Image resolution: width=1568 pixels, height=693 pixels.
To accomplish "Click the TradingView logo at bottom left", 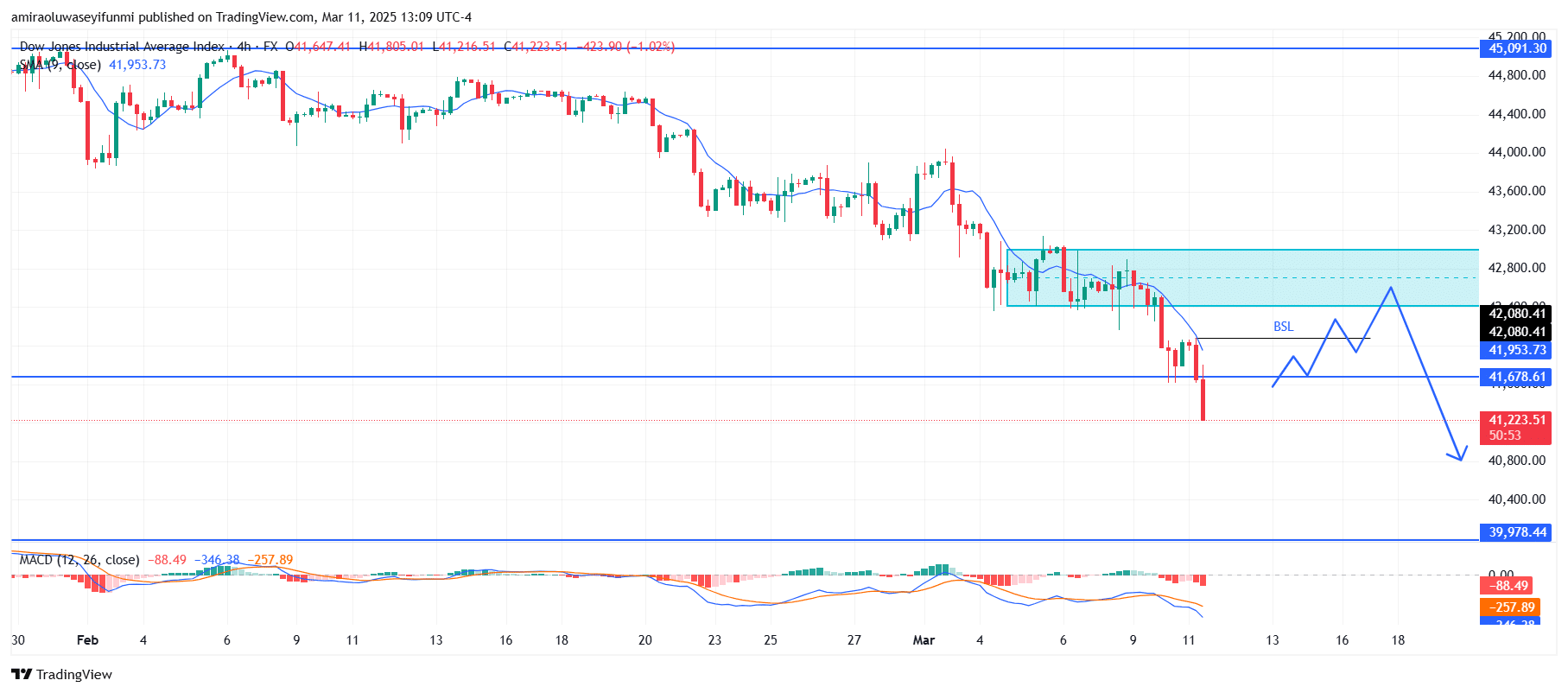I will (x=61, y=674).
